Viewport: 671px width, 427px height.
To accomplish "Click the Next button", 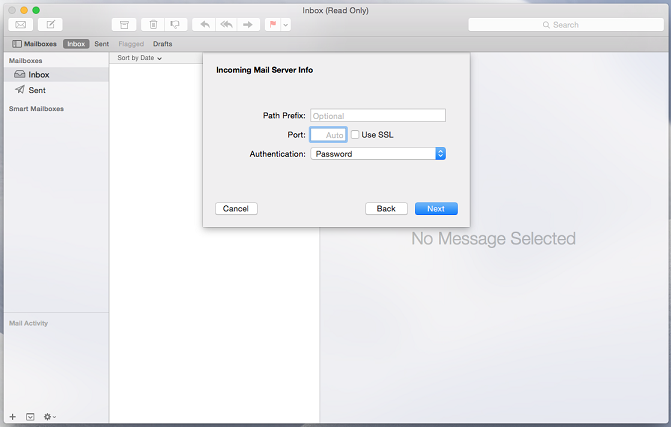I will click(x=435, y=208).
